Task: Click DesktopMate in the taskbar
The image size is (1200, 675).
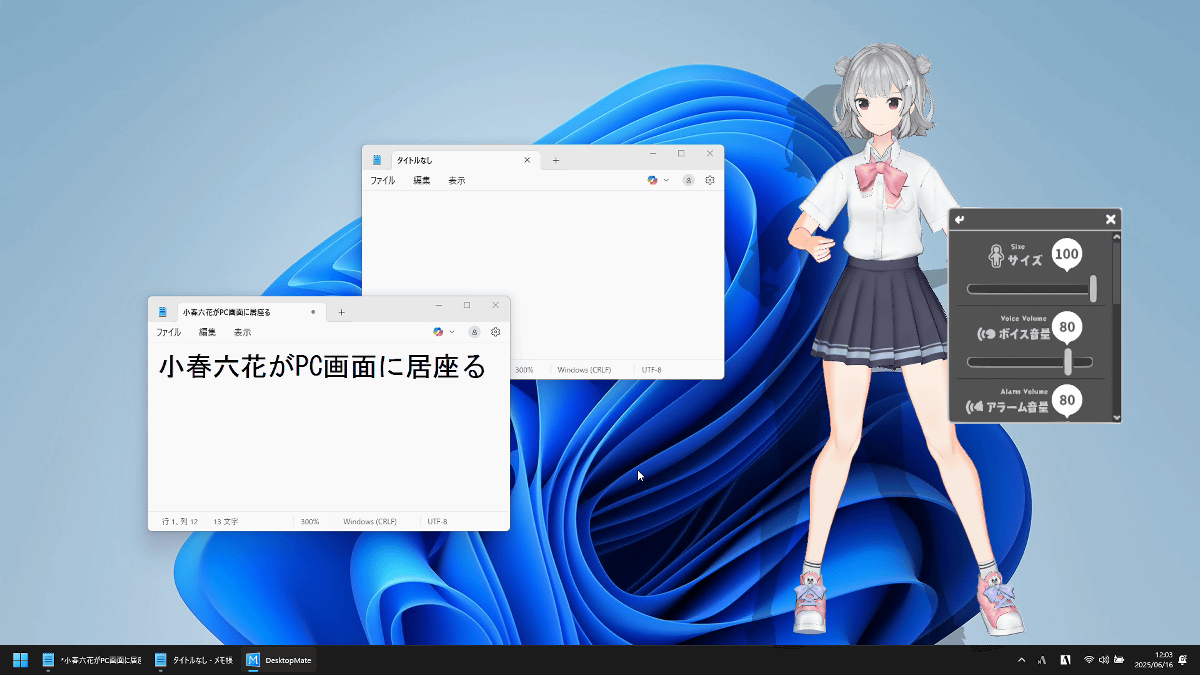Action: point(279,660)
